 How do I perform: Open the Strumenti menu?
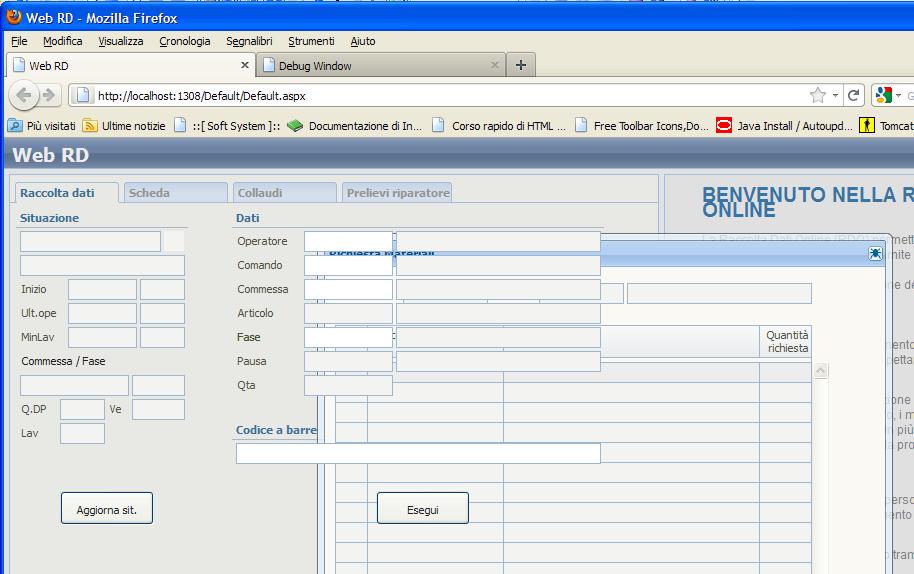311,41
